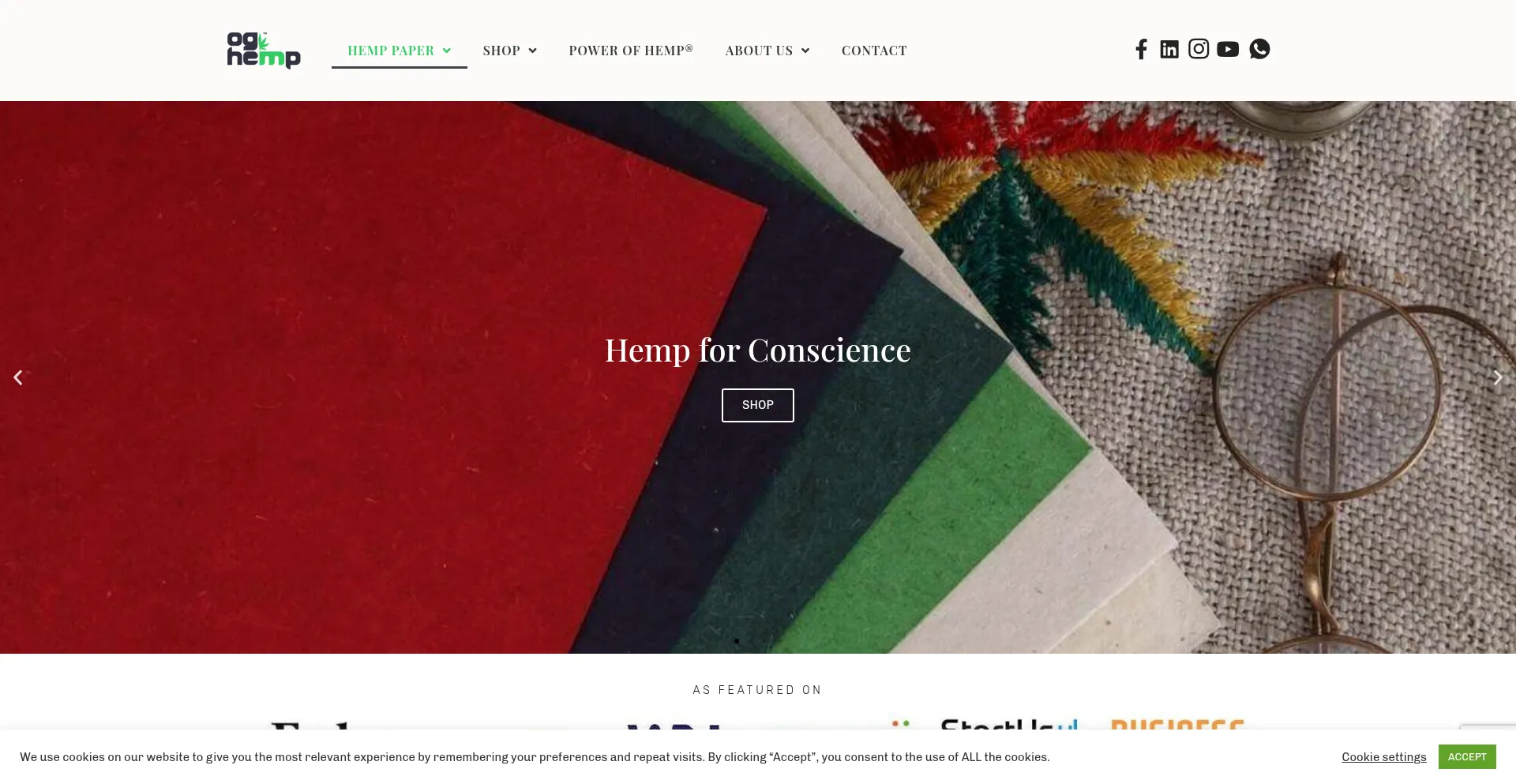Click the Business featured logo

pos(1177,724)
